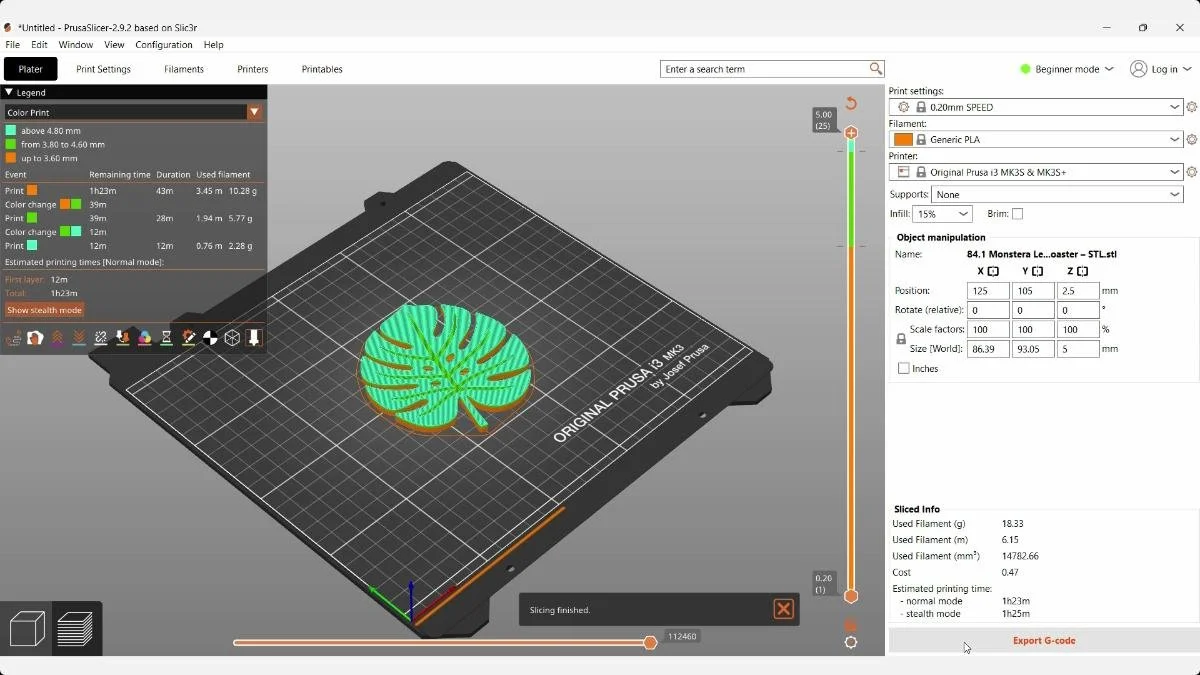This screenshot has height=675, width=1200.
Task: Toggle Travel moves visibility icon in legend toolbar
Action: [x=13, y=338]
